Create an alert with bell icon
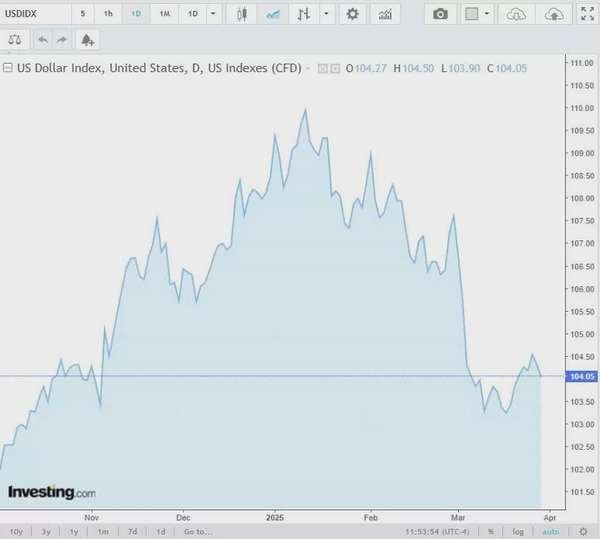This screenshot has width=600, height=539. click(88, 39)
